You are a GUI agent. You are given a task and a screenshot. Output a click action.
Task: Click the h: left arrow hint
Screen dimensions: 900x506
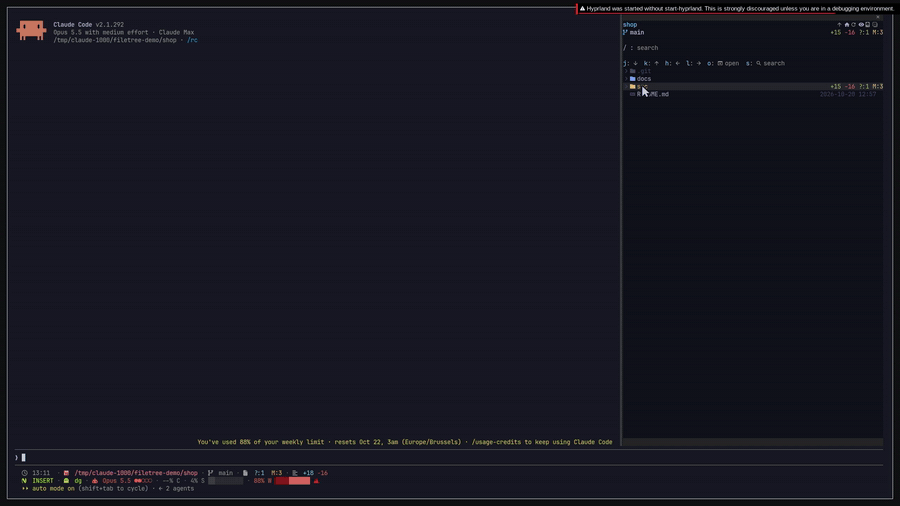tap(672, 64)
